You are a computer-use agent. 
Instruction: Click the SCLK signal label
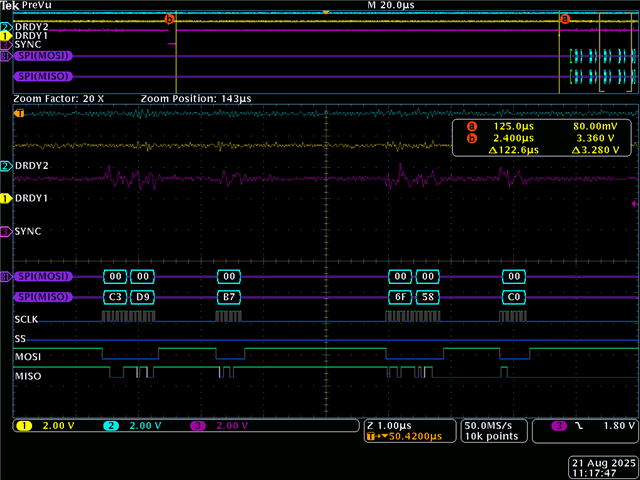pos(26,319)
